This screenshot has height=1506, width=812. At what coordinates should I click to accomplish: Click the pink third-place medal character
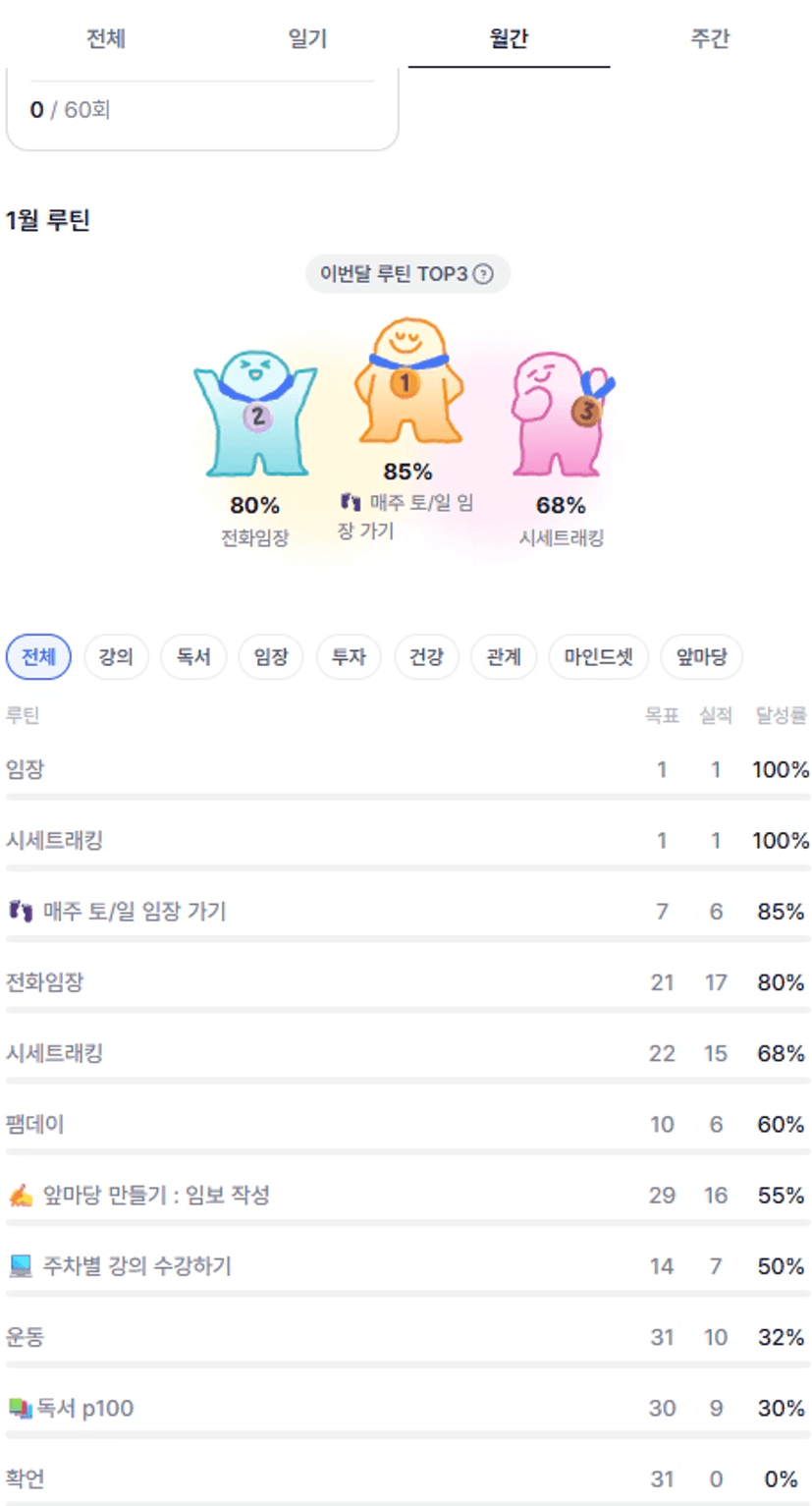click(x=558, y=409)
